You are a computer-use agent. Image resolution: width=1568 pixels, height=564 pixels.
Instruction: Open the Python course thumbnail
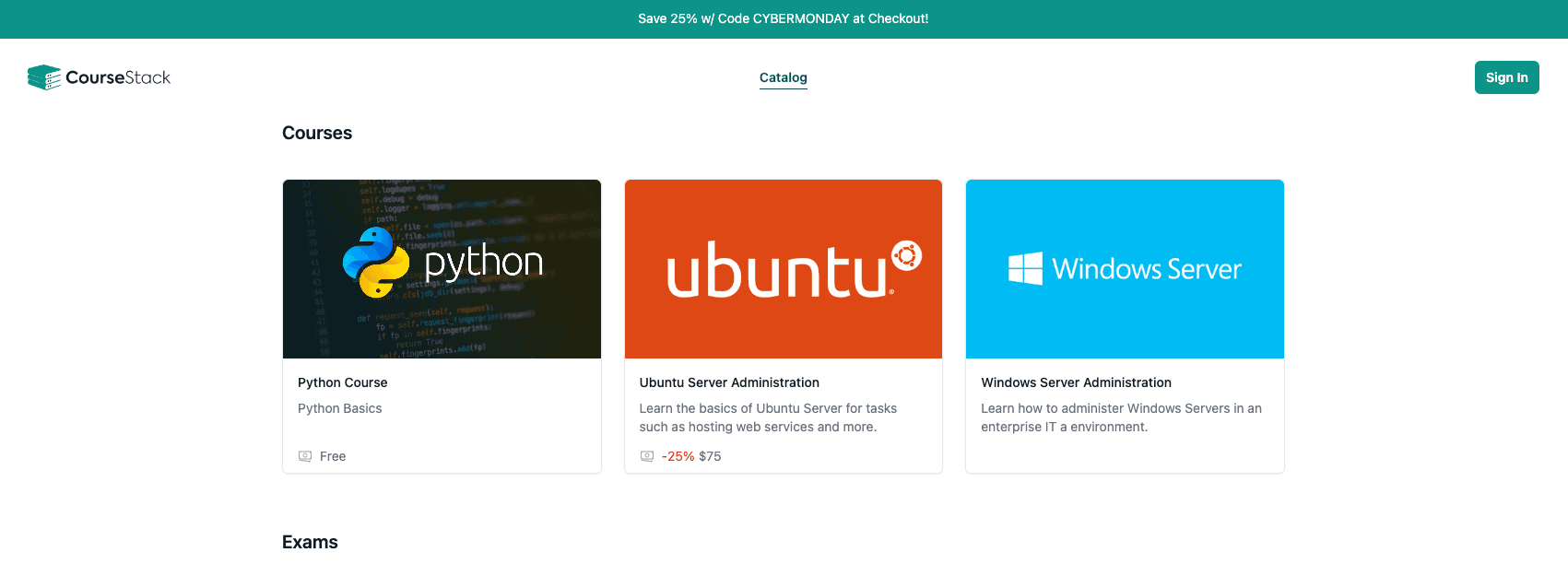pos(442,269)
